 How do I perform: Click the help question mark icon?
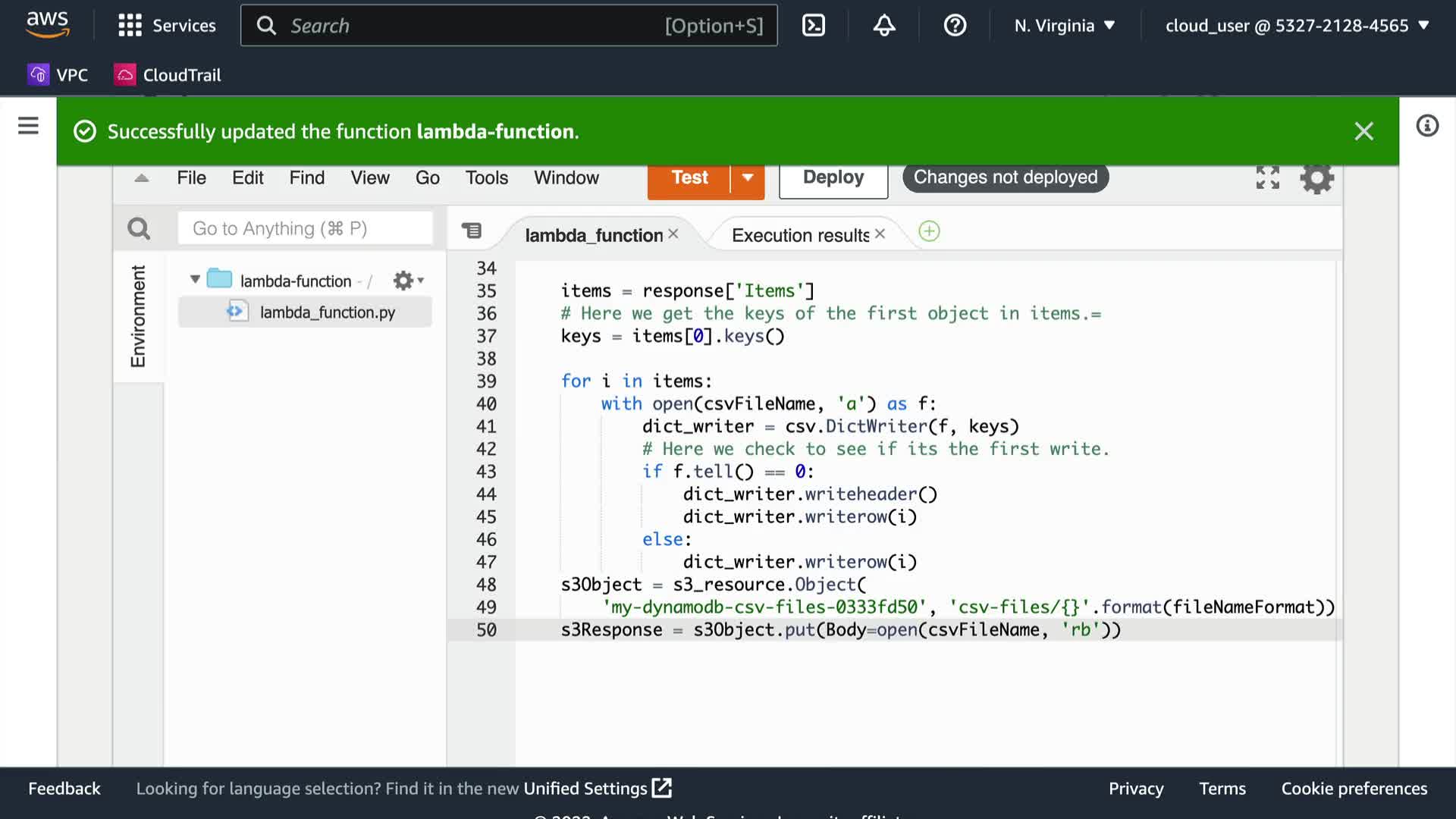pyautogui.click(x=955, y=26)
